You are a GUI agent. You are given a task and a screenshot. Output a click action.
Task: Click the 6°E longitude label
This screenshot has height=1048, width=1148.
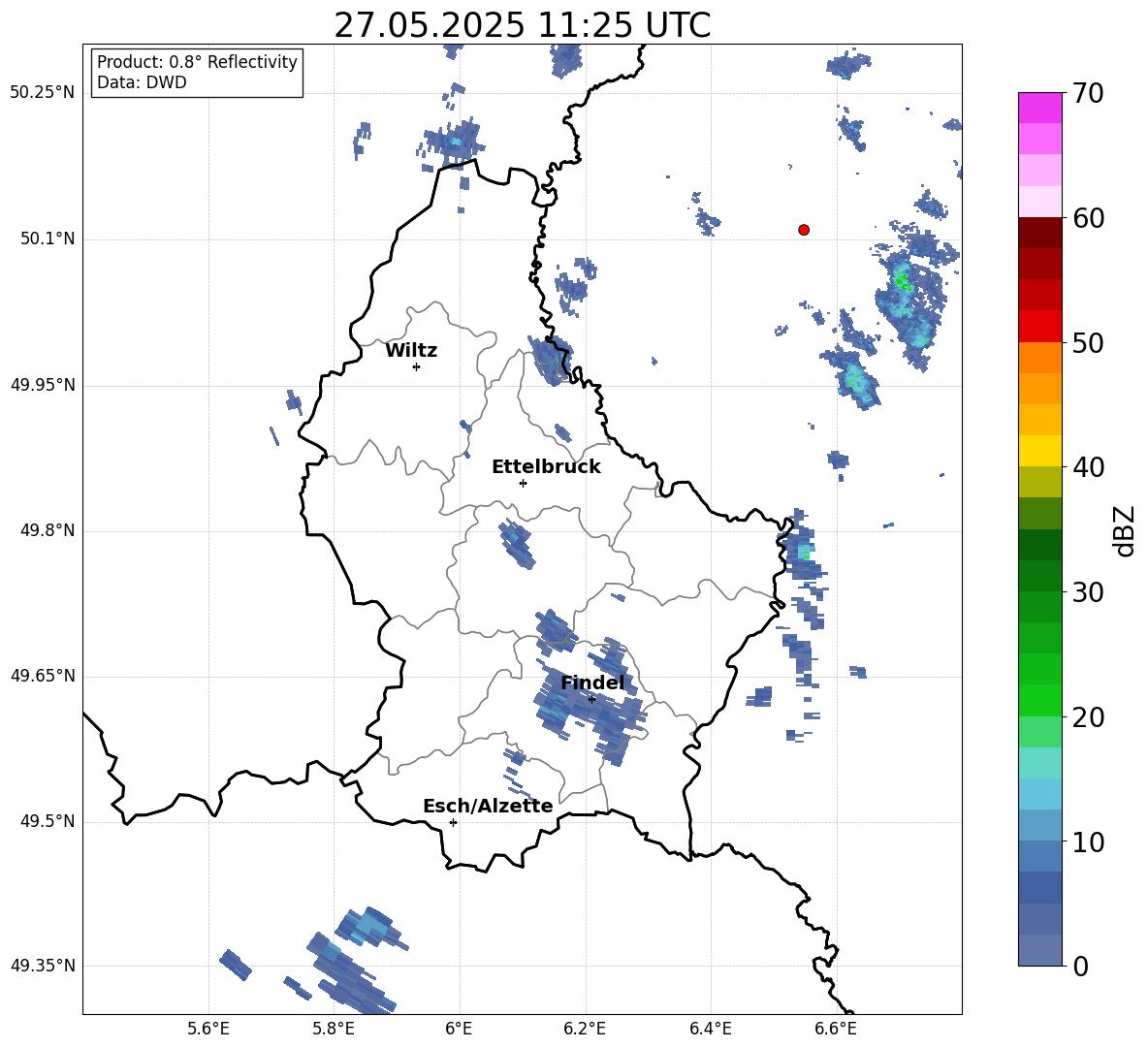click(x=459, y=1029)
